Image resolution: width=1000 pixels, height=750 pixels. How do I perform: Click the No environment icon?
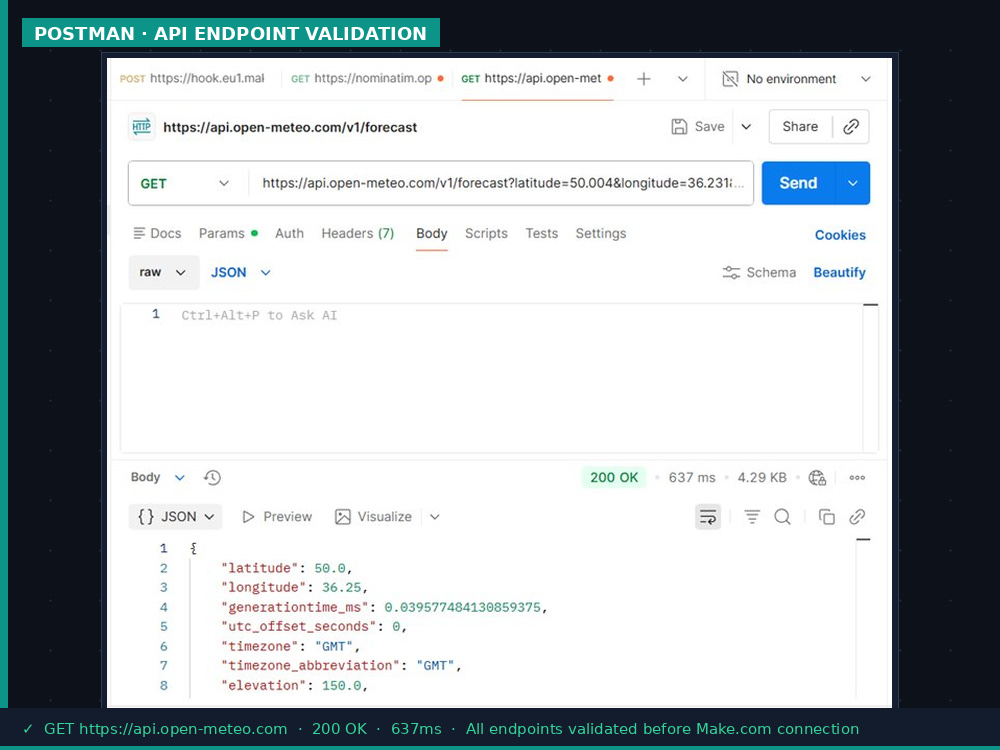[x=730, y=79]
